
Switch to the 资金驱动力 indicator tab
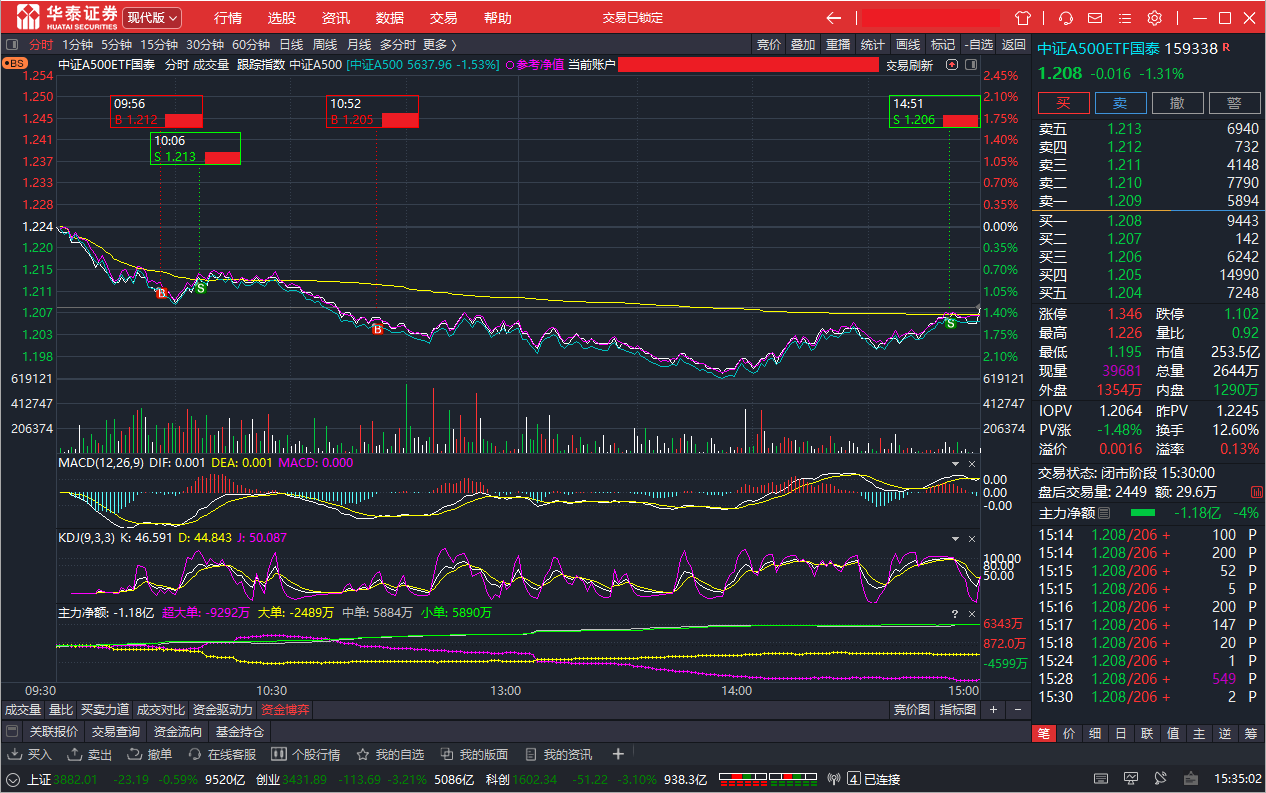pos(223,710)
